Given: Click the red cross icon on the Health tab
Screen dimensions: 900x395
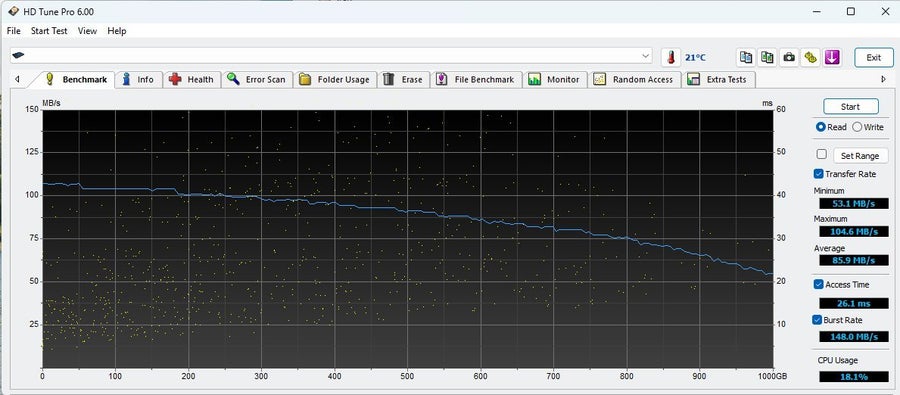Looking at the screenshot, I should click(175, 79).
